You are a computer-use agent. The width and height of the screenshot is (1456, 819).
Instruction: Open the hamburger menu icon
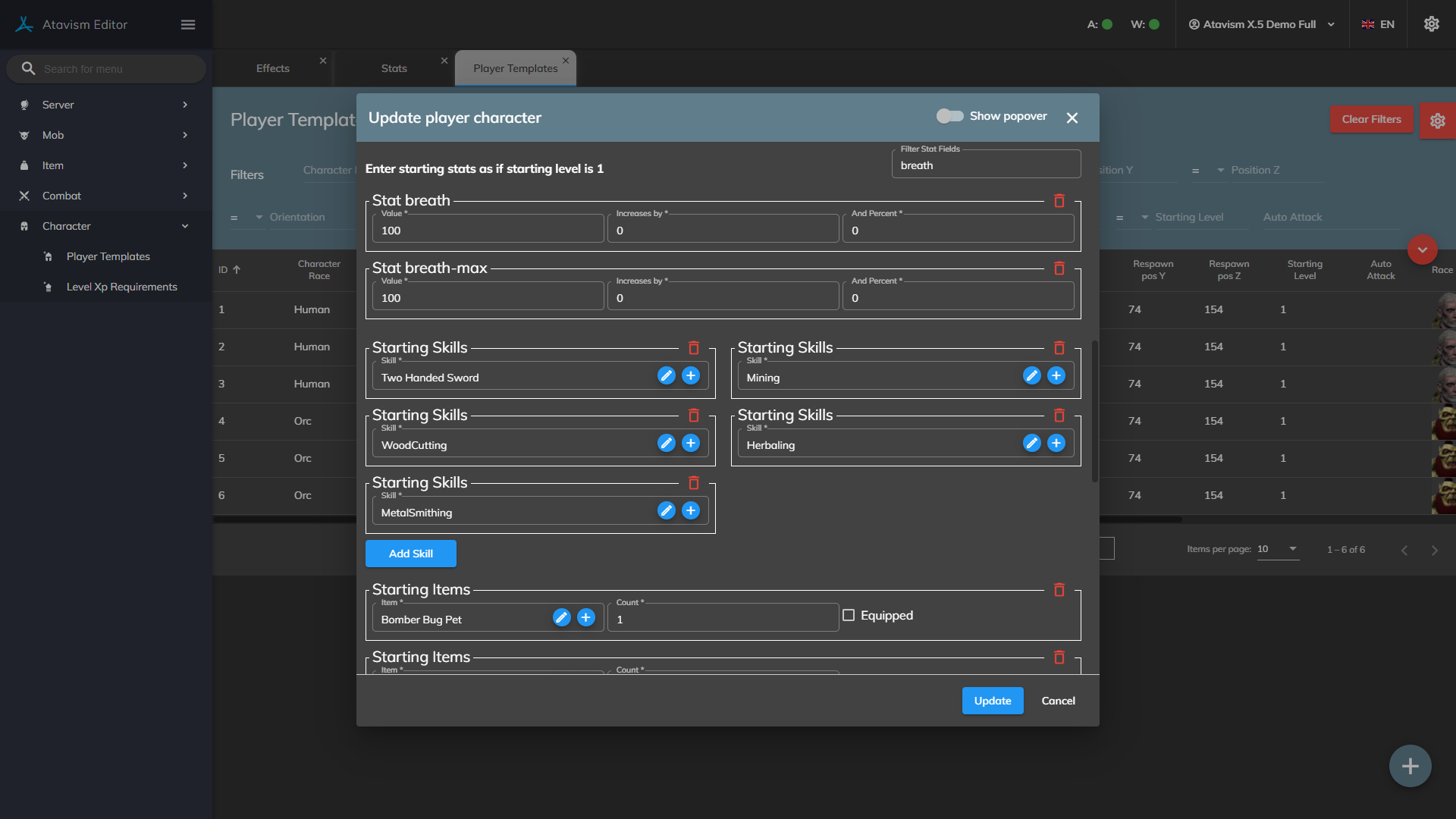tap(188, 25)
